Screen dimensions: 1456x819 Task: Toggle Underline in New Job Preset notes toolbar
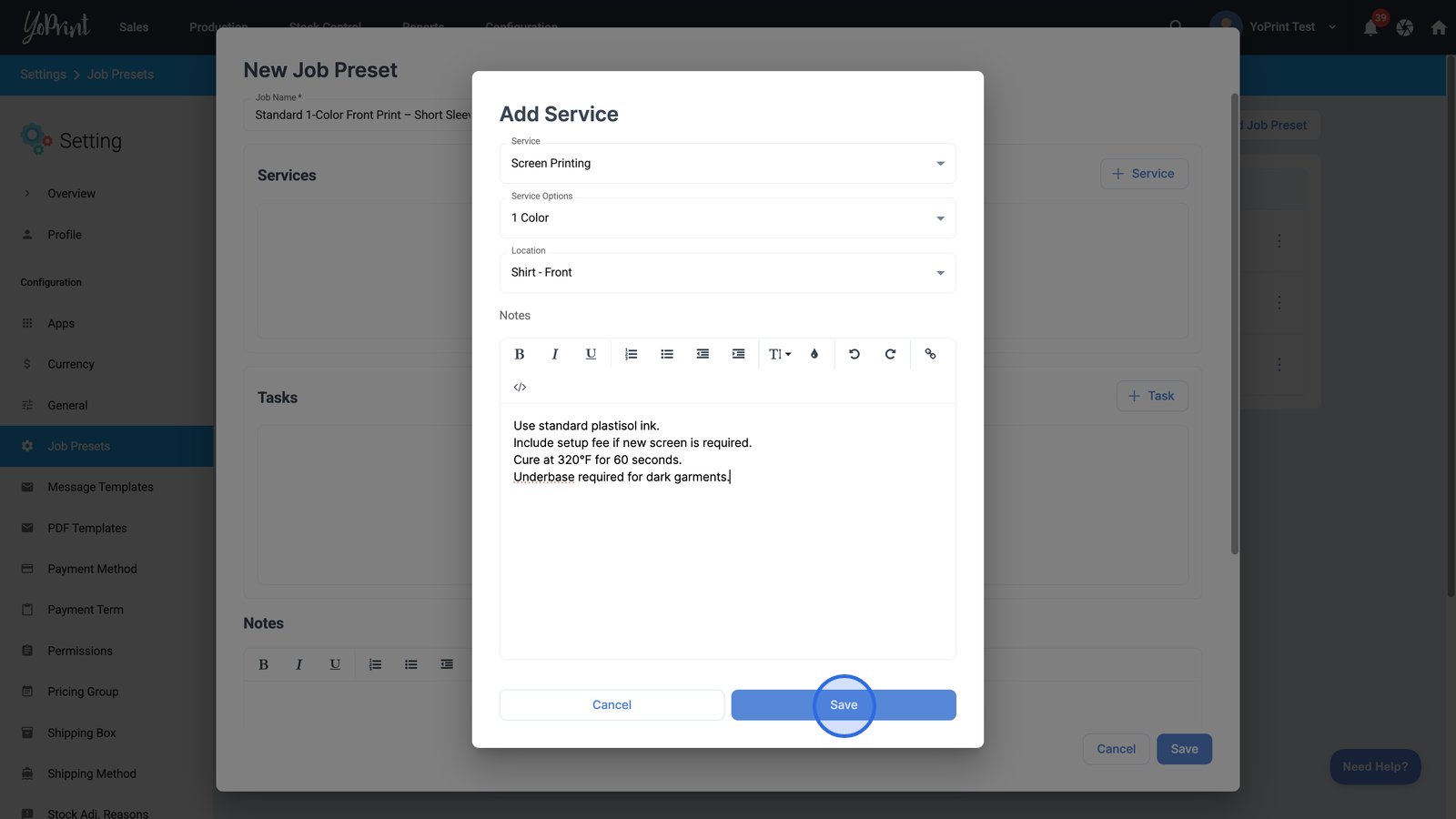335,664
